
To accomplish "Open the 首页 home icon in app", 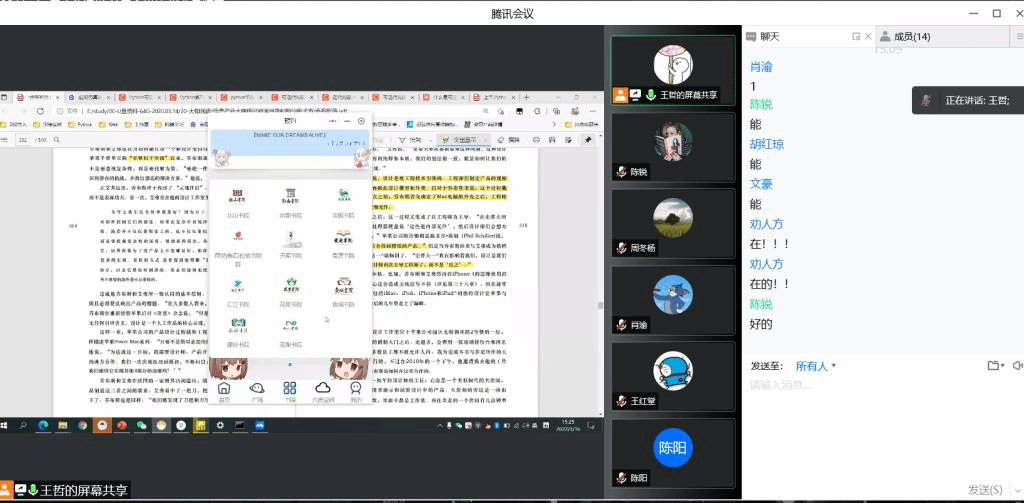I will (224, 390).
